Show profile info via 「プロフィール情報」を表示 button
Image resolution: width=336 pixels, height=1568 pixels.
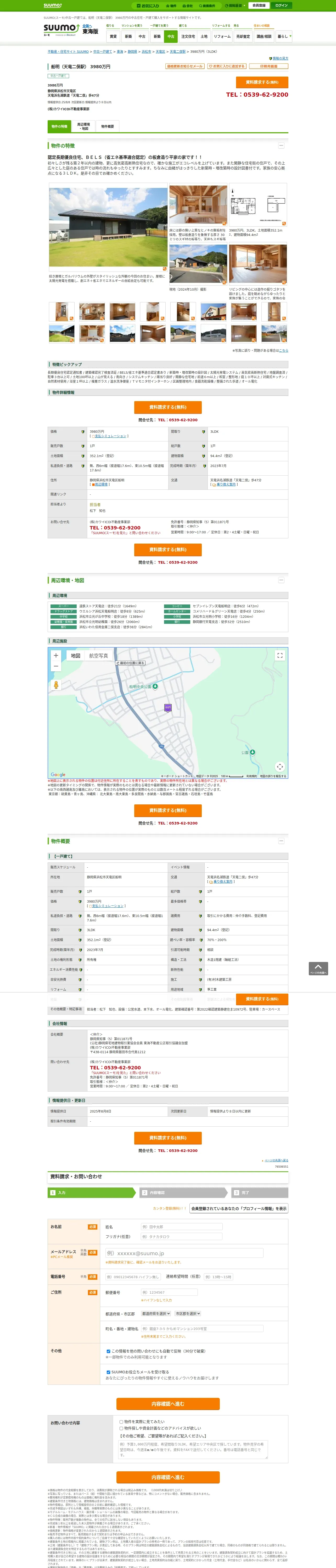pos(238,1208)
